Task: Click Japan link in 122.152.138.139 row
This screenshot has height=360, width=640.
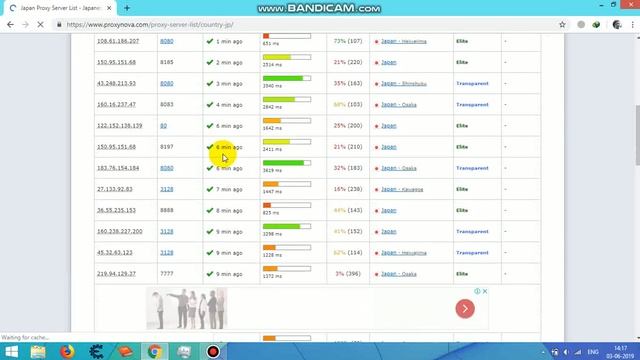Action: pos(389,126)
